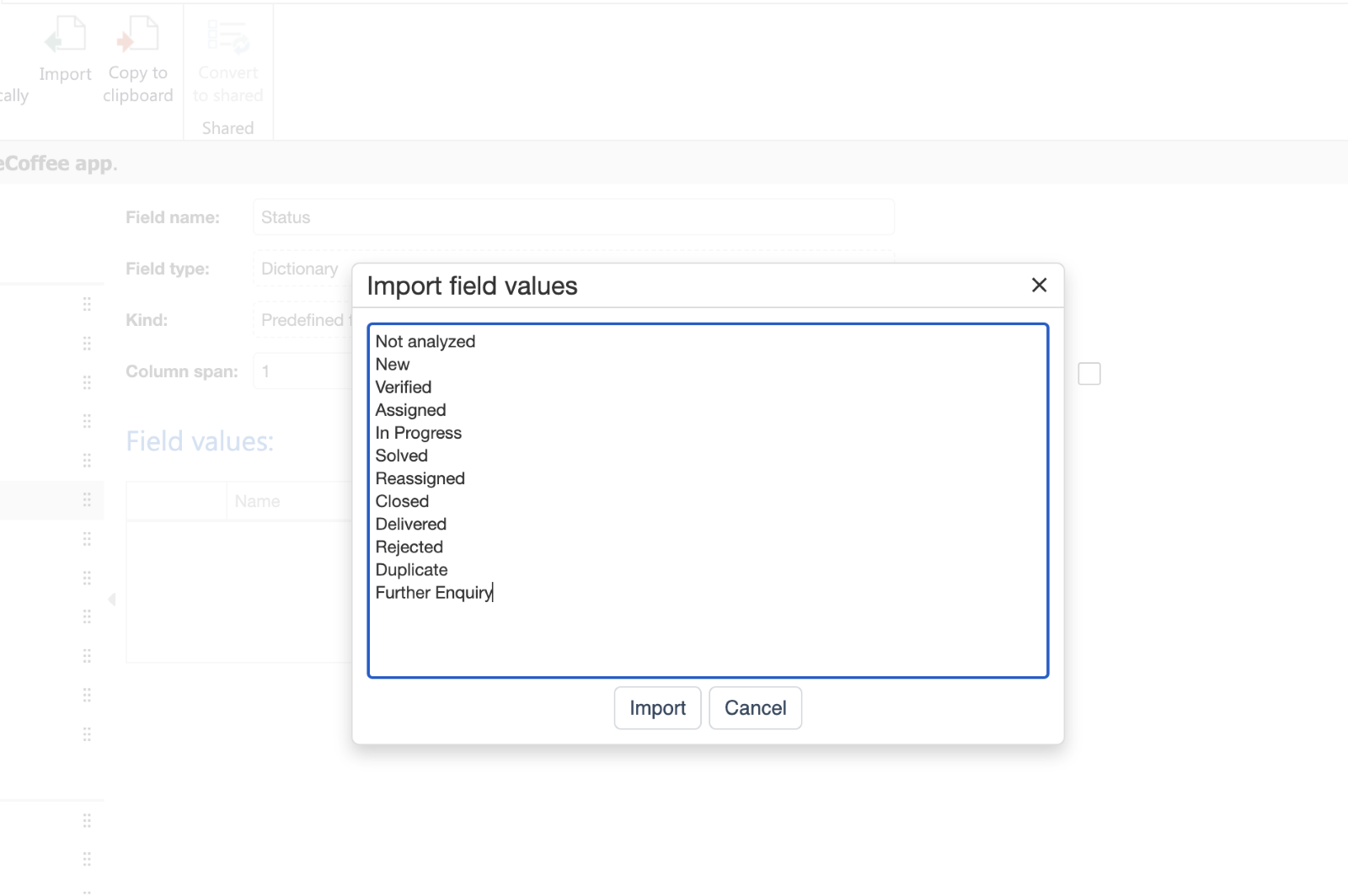This screenshot has height=896, width=1348.
Task: Click the Import button in the dialog
Action: tap(657, 708)
